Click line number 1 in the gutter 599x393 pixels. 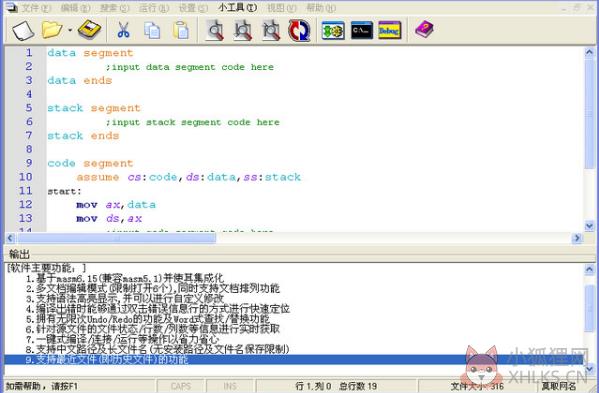(29, 52)
